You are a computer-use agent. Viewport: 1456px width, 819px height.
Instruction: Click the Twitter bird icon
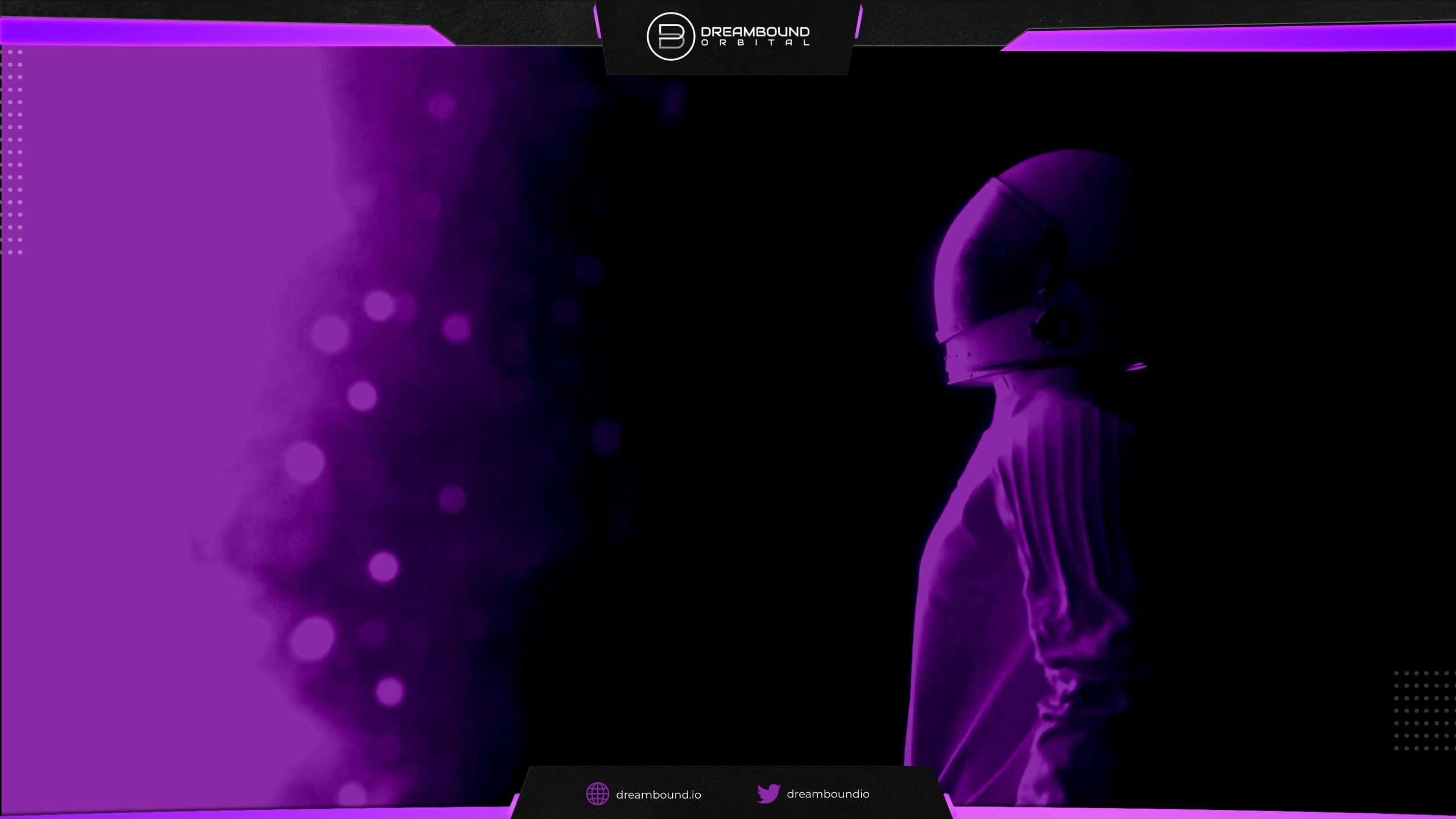[768, 793]
